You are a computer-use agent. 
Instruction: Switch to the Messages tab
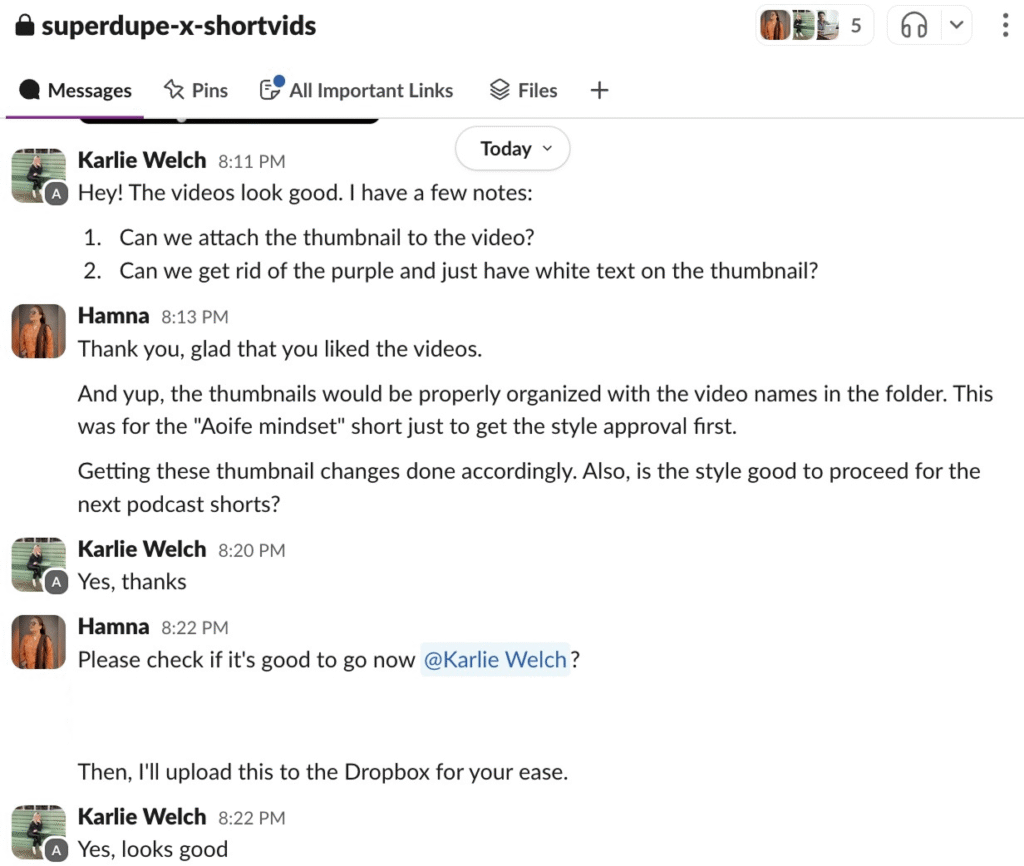(x=76, y=91)
